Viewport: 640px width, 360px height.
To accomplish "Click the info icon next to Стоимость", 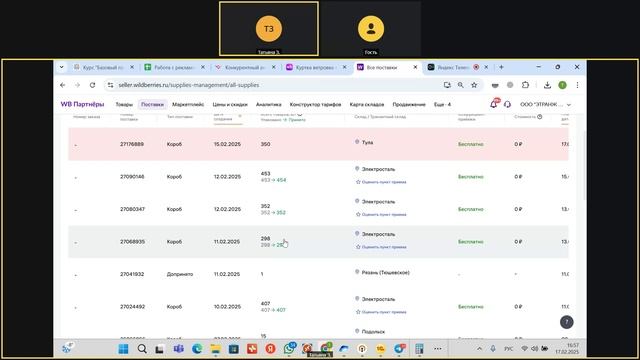I will point(540,117).
